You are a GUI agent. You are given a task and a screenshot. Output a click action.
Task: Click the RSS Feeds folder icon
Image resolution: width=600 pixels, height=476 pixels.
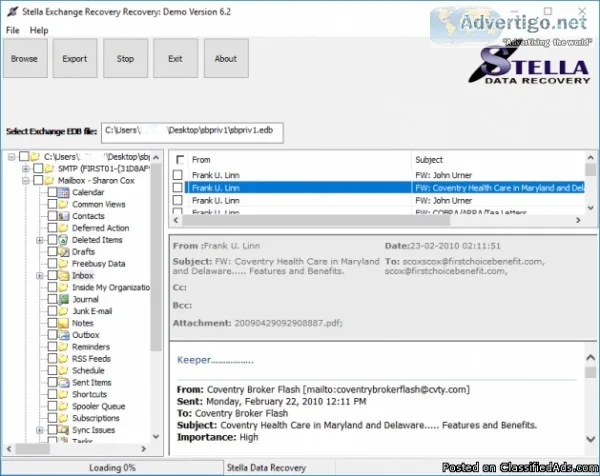click(x=64, y=359)
